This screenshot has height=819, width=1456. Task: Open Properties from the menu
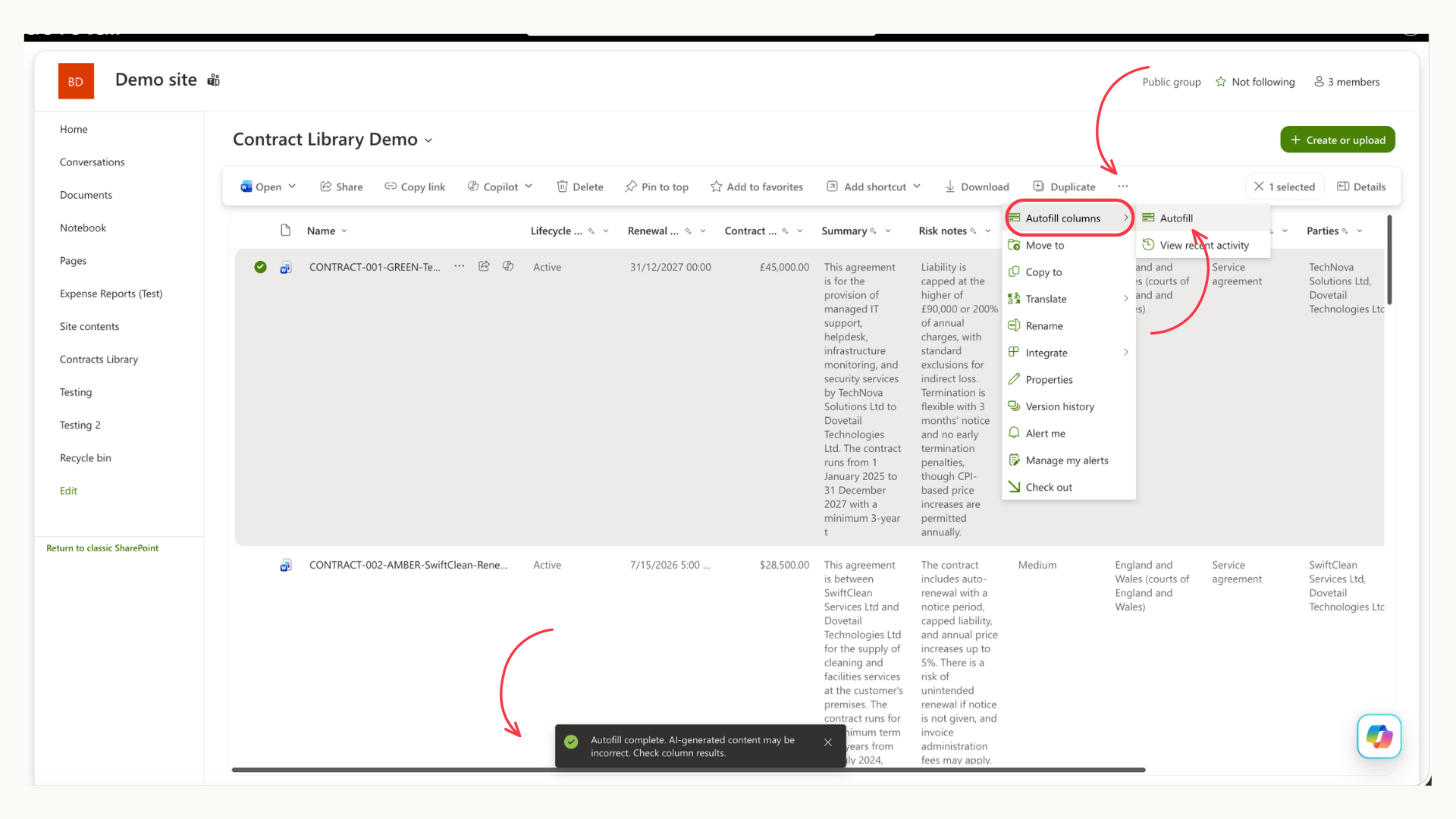coord(1068,380)
